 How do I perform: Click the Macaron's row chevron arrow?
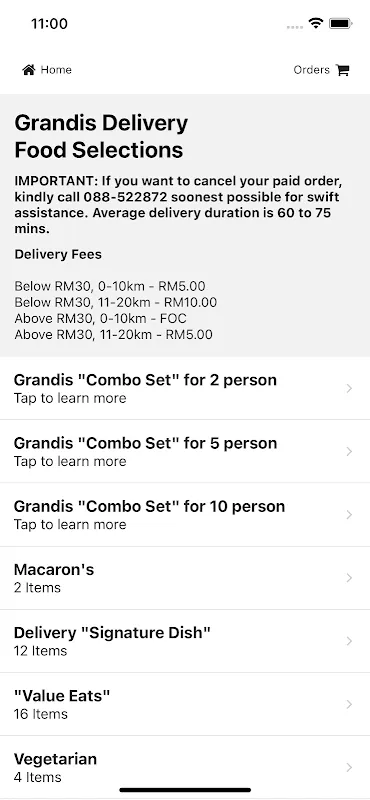pyautogui.click(x=349, y=578)
